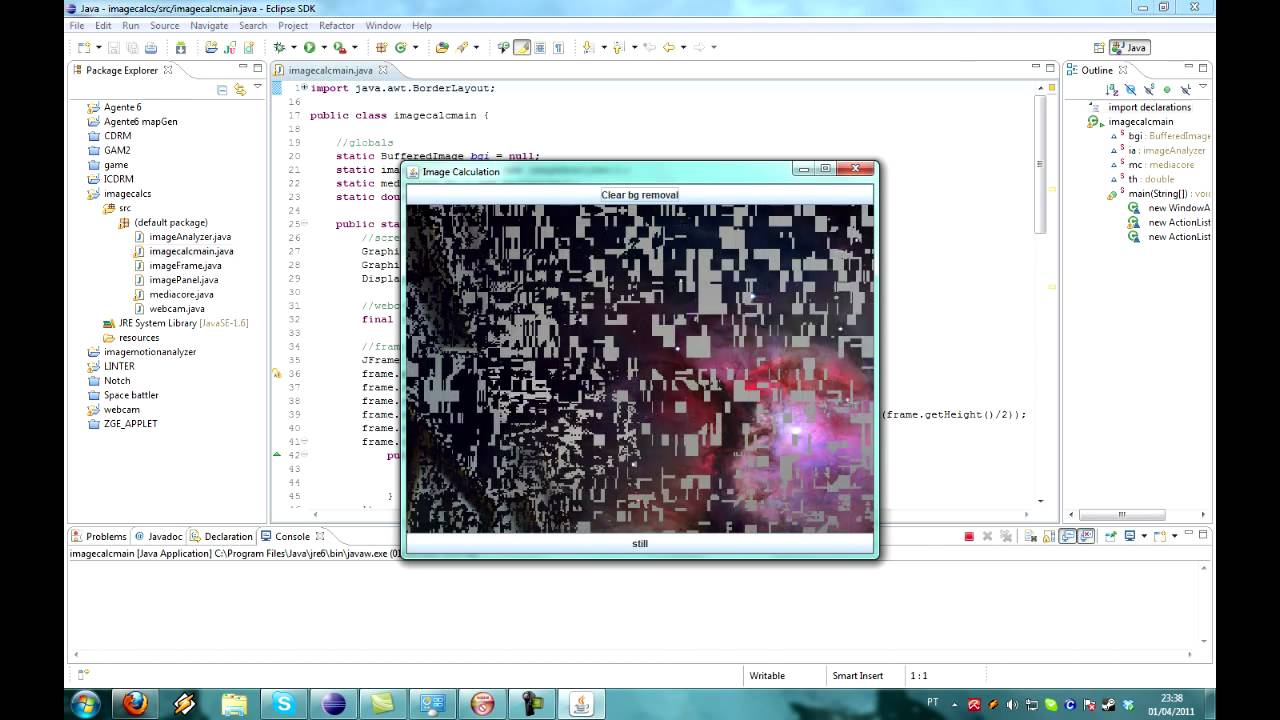Click the Open Perspective icon
This screenshot has height=720, width=1280.
(1099, 47)
